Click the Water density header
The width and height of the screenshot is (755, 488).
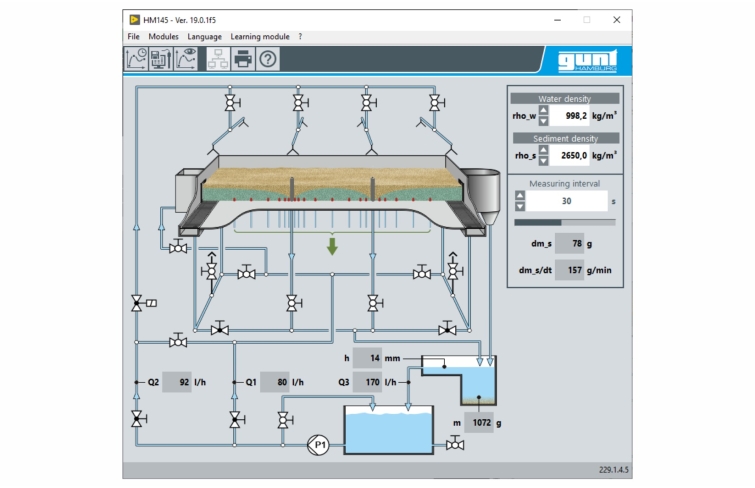(565, 98)
